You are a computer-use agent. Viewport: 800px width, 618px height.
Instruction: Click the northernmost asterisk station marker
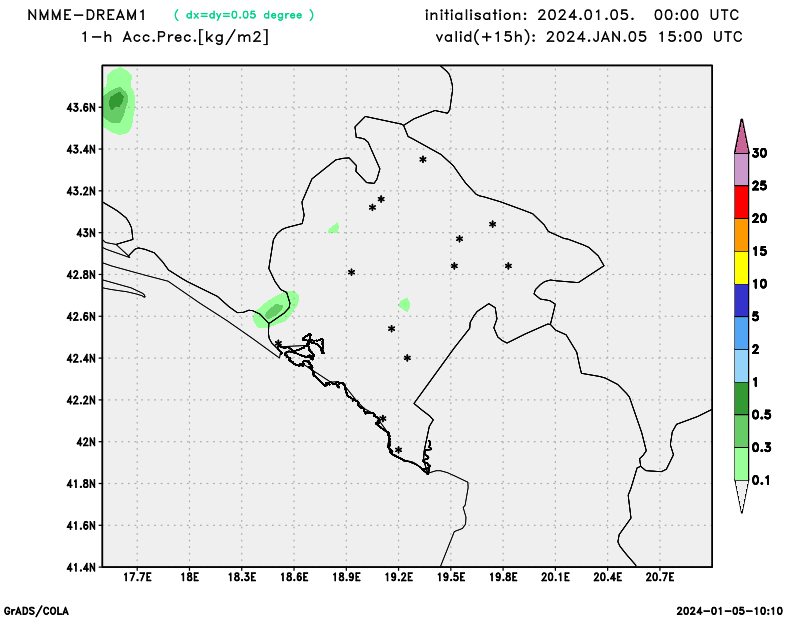423,160
